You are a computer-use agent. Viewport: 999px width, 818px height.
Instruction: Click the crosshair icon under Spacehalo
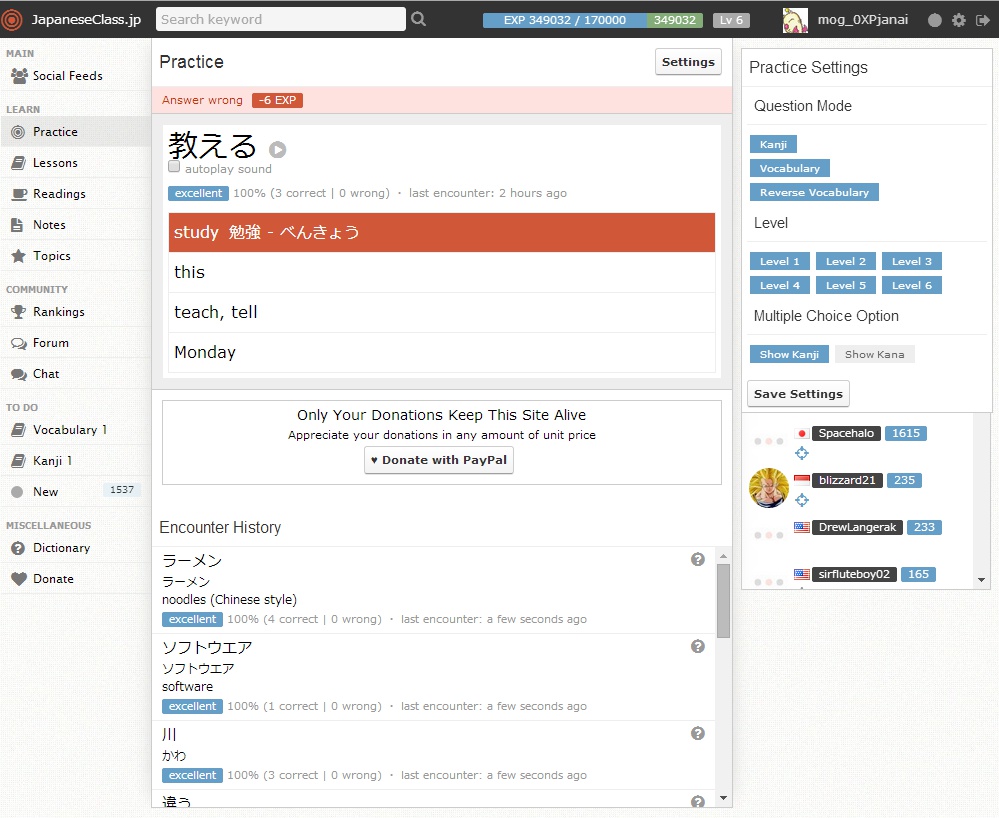click(801, 453)
